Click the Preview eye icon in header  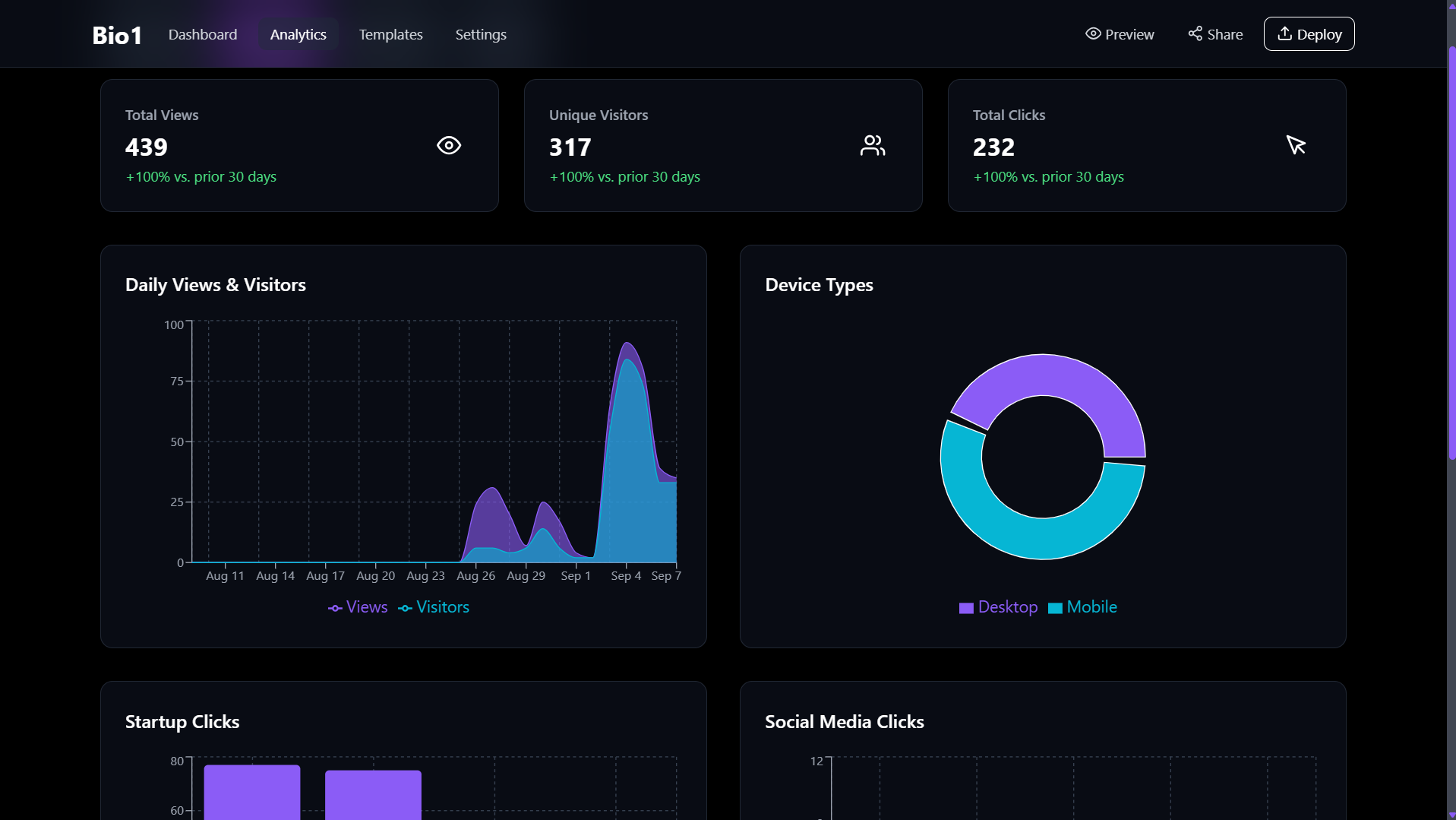(1093, 33)
